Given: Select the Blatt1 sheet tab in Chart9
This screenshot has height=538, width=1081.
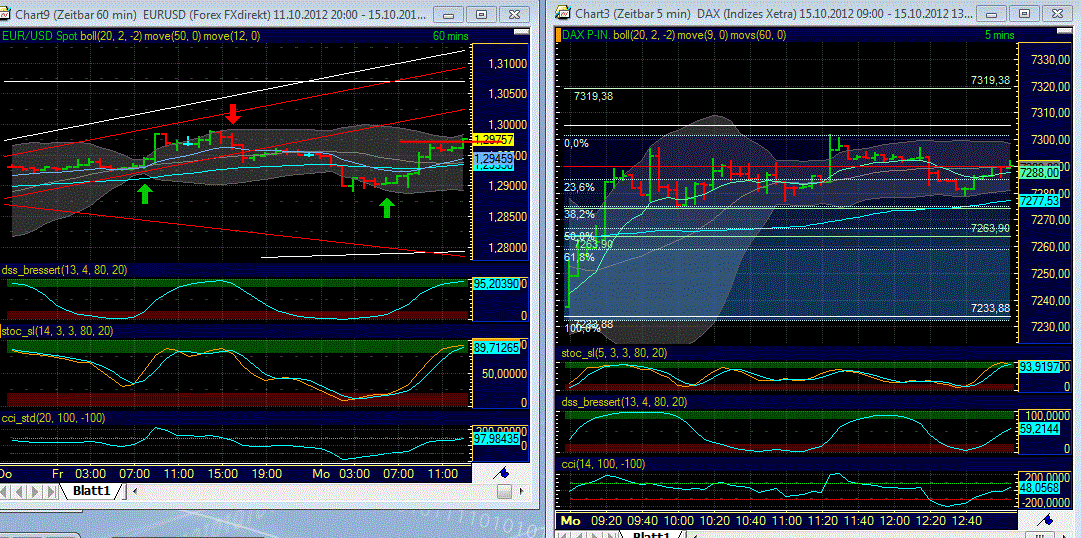Looking at the screenshot, I should 91,491.
